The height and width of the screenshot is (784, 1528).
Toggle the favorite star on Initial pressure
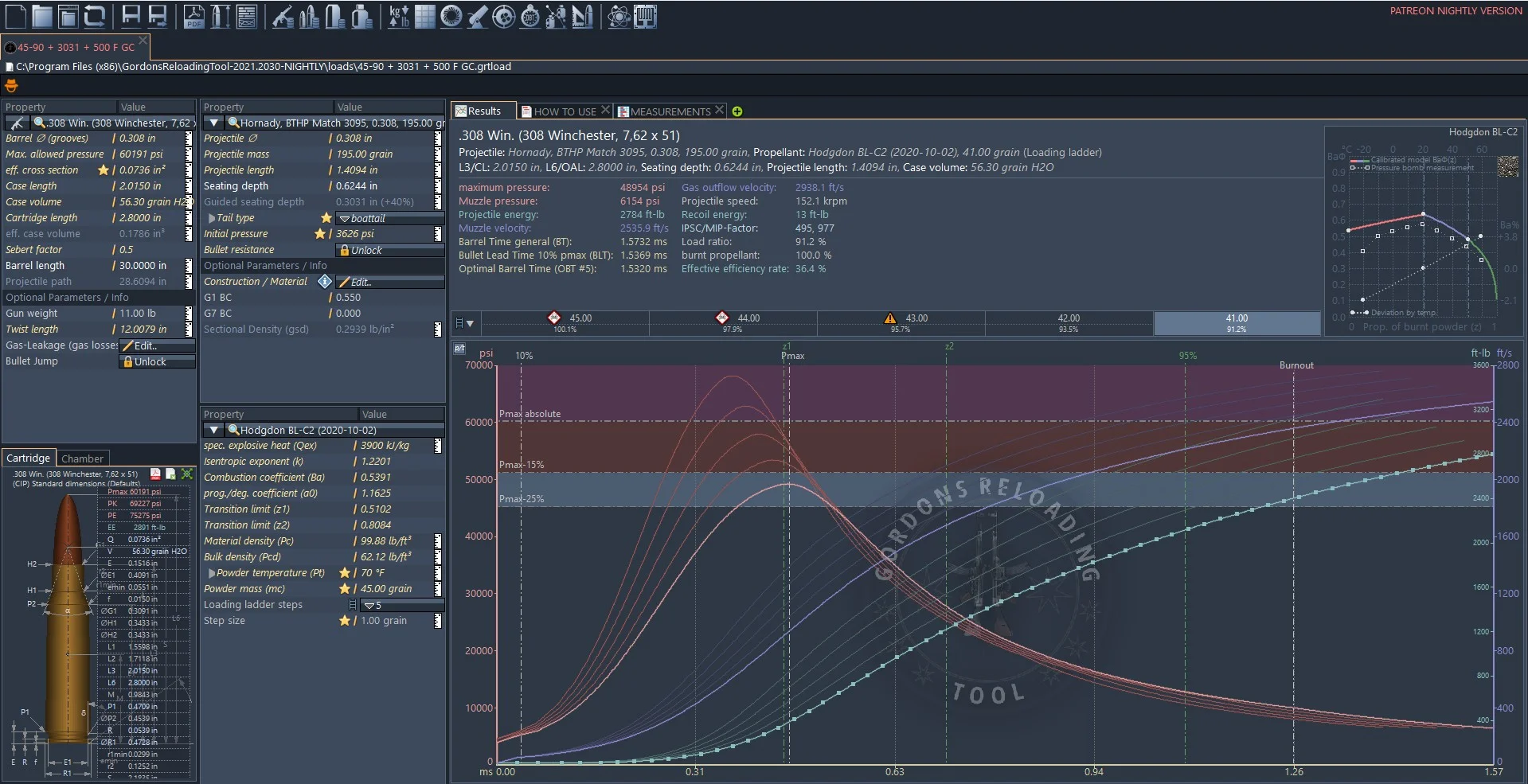[320, 233]
